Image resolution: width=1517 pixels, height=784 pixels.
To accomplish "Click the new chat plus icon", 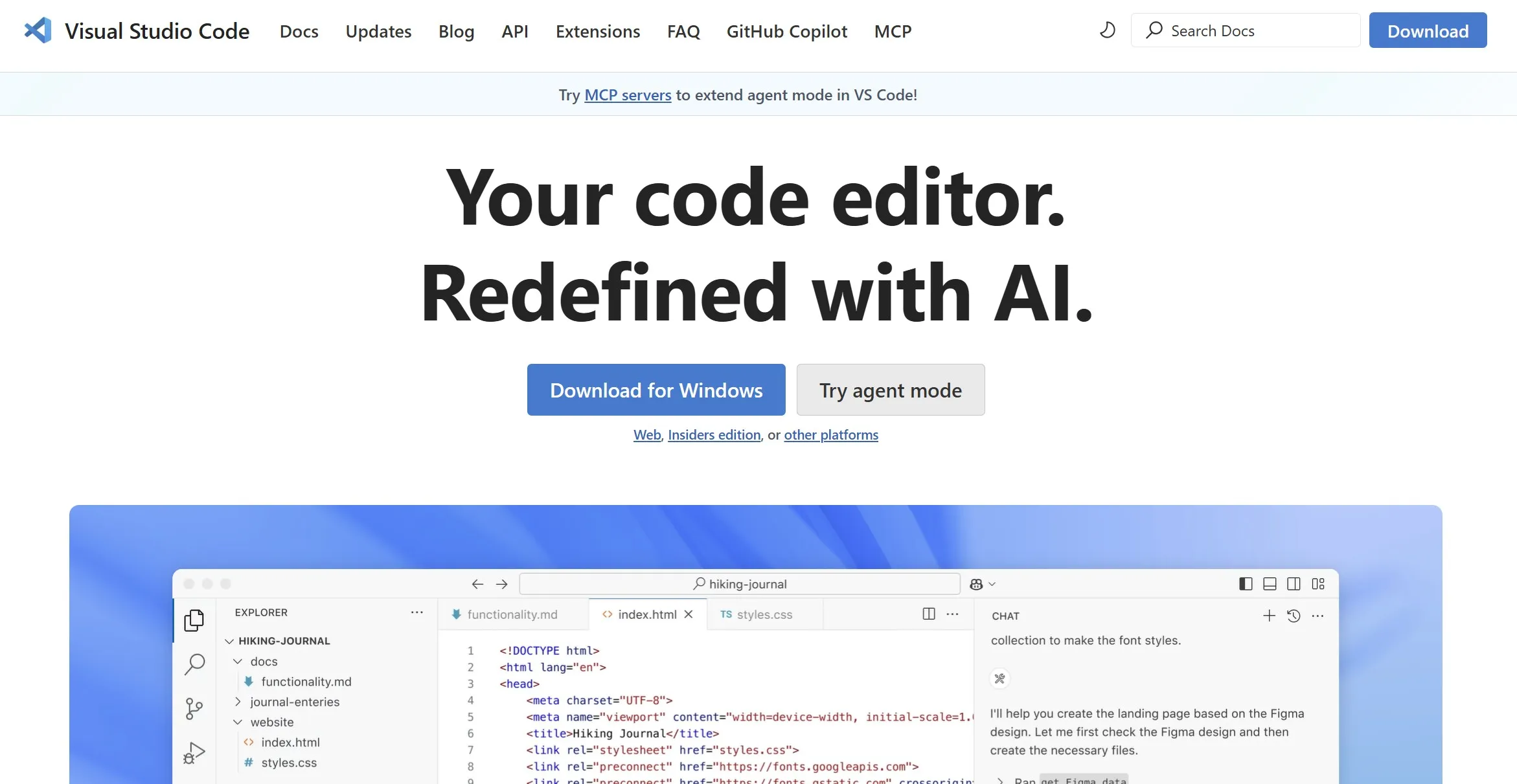I will (1269, 616).
